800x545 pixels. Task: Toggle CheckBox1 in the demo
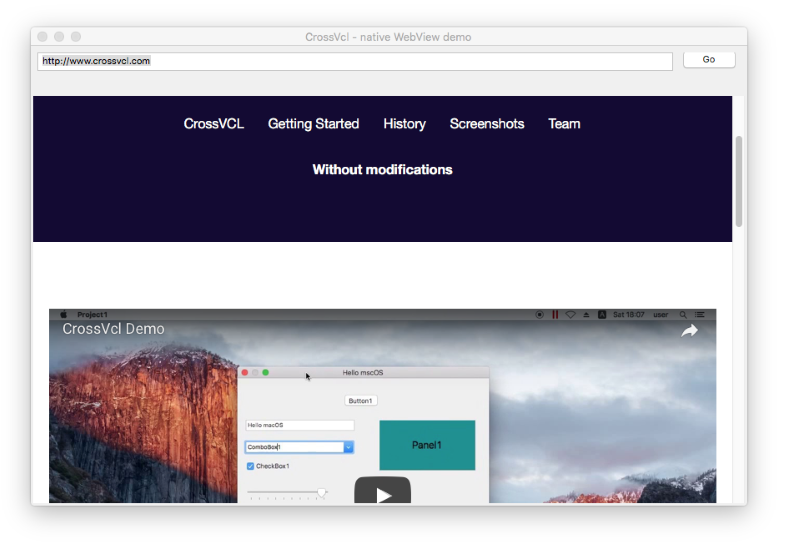(250, 466)
